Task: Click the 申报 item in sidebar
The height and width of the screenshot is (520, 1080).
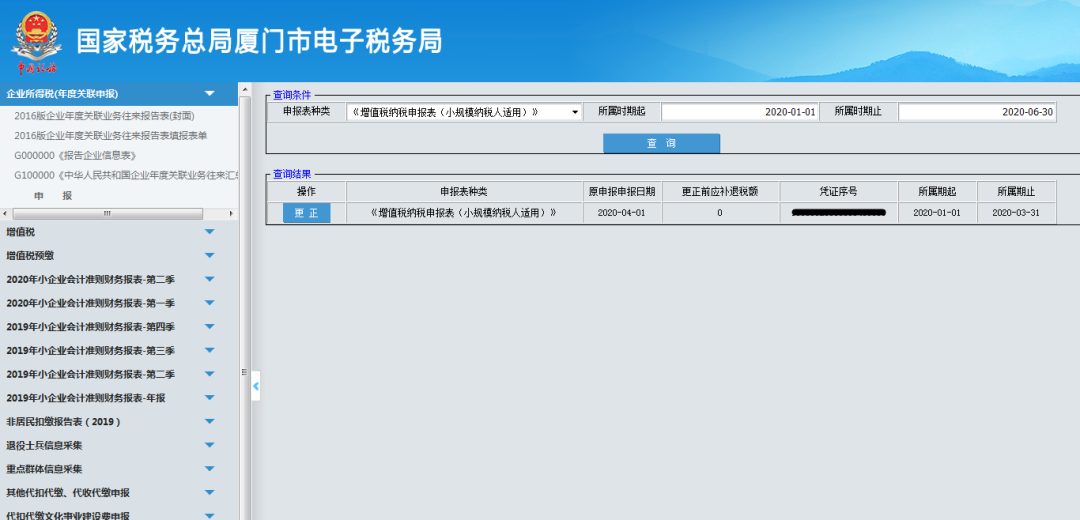Action: click(53, 196)
